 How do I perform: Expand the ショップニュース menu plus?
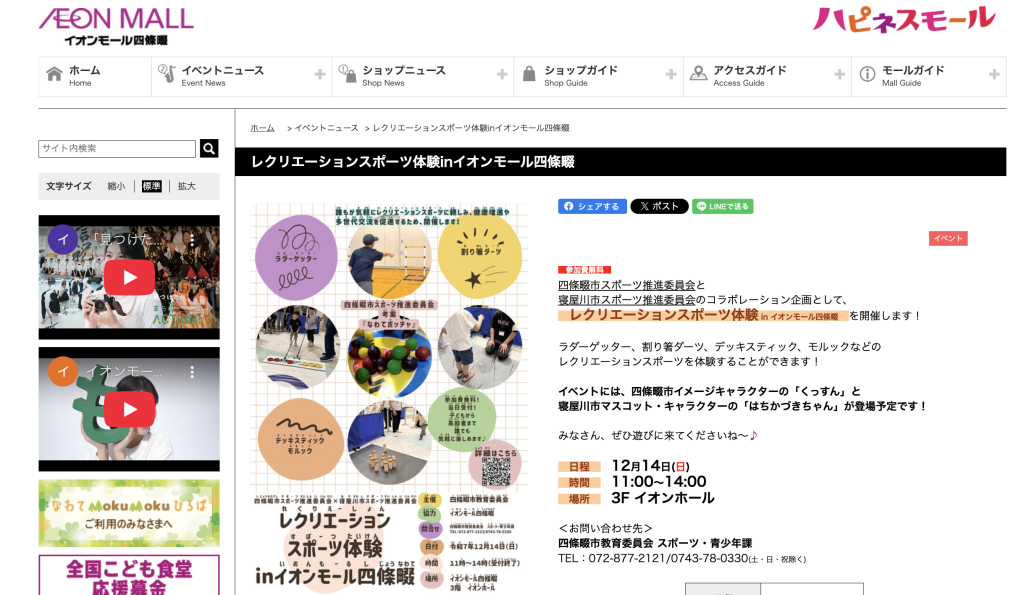[502, 75]
